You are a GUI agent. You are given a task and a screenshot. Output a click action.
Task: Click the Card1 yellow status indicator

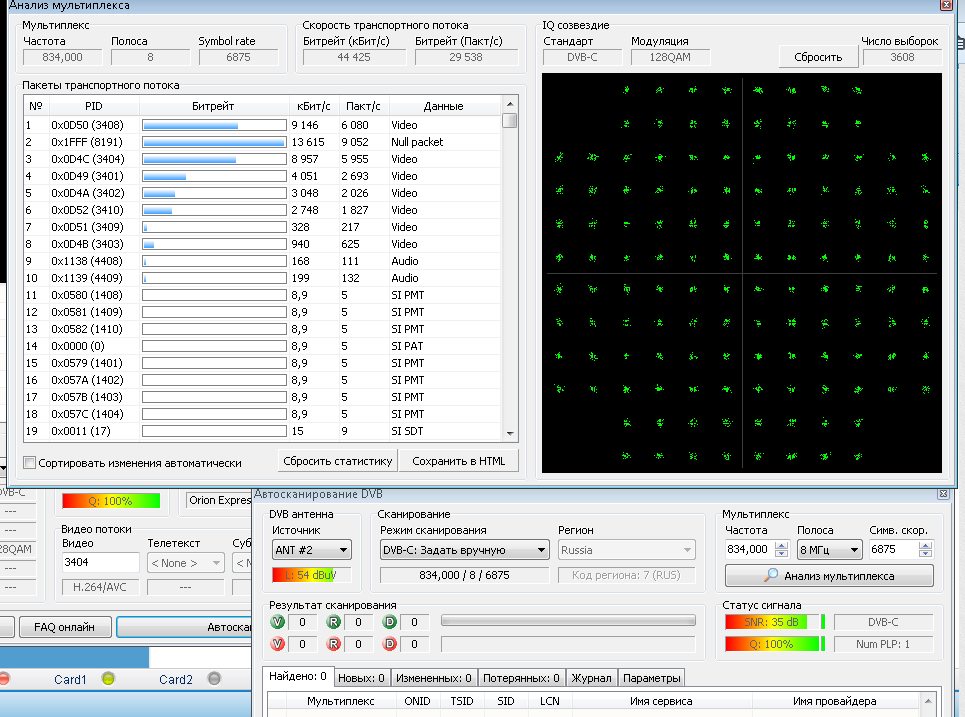tap(108, 679)
